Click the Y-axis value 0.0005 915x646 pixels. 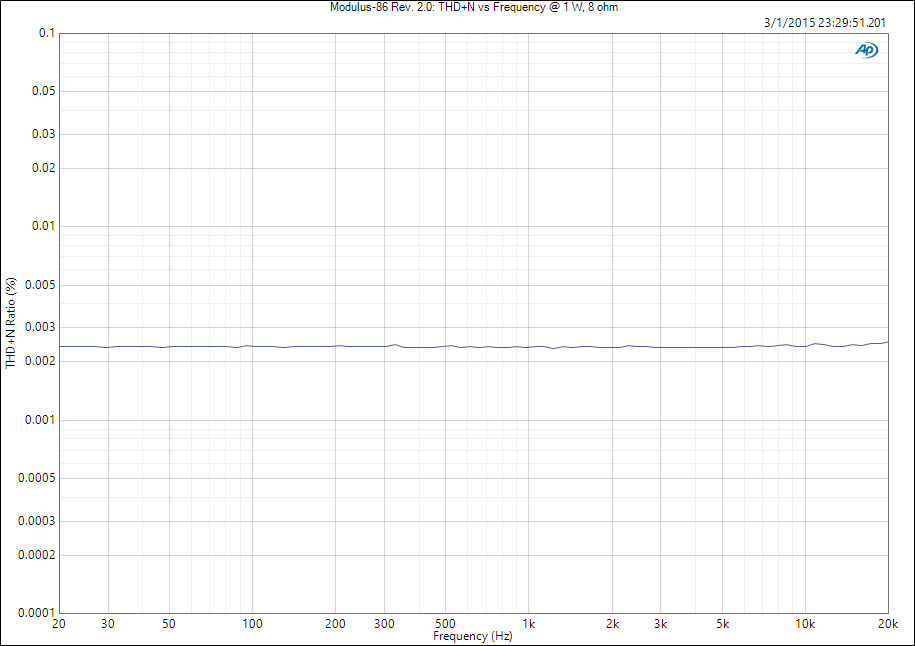tap(36, 478)
